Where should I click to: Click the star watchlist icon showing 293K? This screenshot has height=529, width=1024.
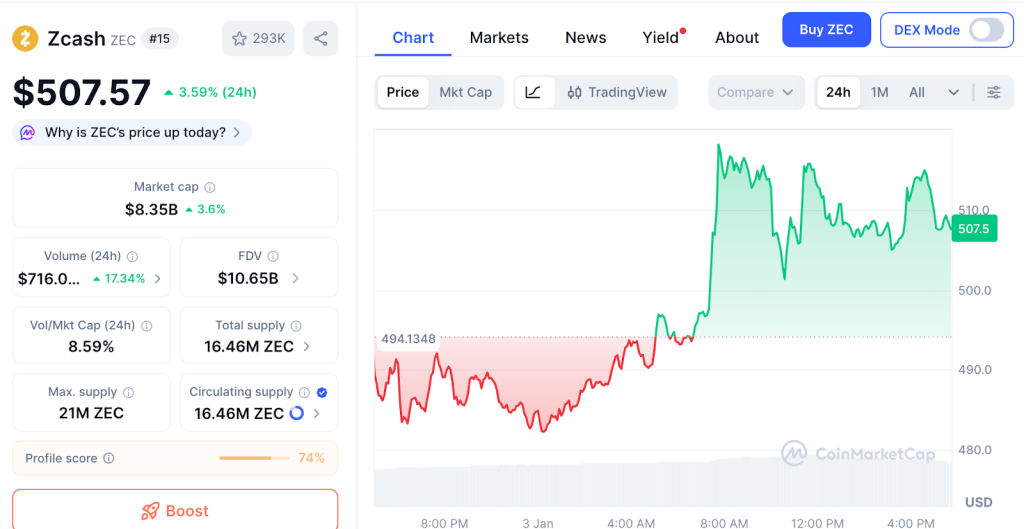click(258, 39)
